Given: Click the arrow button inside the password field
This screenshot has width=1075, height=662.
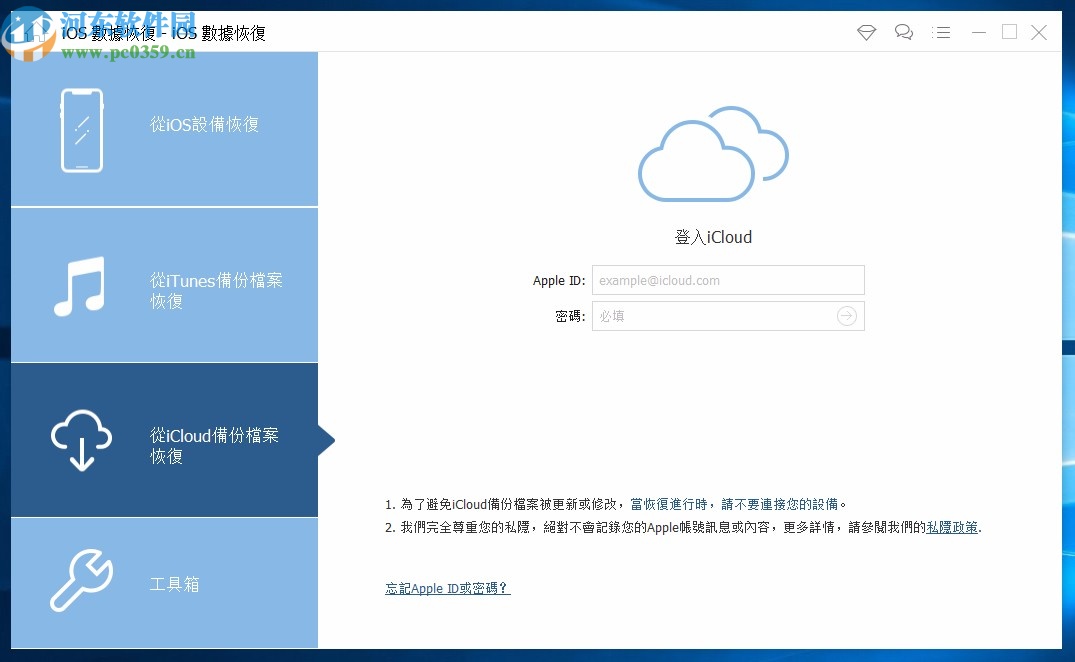Looking at the screenshot, I should [x=846, y=316].
